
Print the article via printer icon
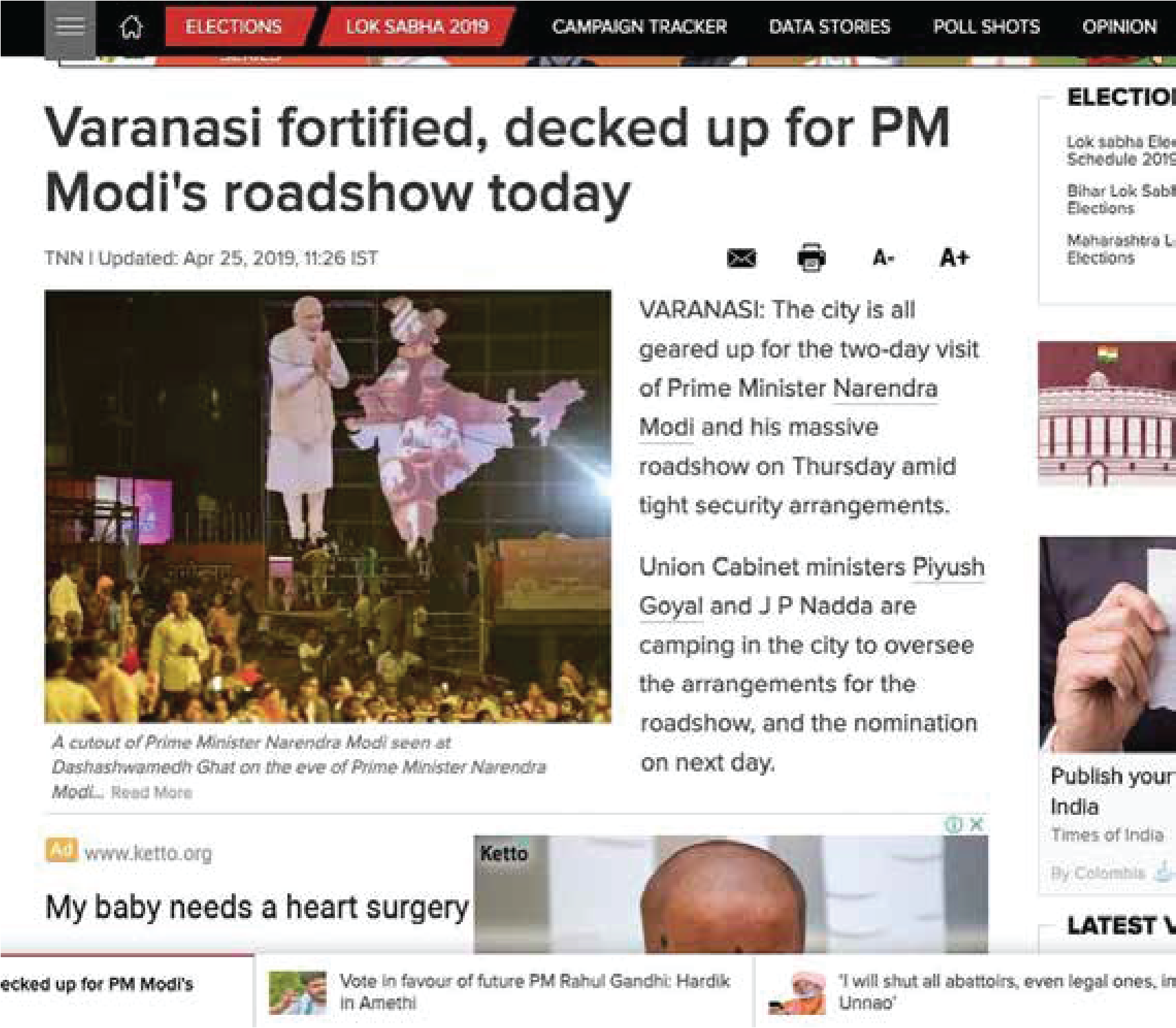pyautogui.click(x=812, y=258)
